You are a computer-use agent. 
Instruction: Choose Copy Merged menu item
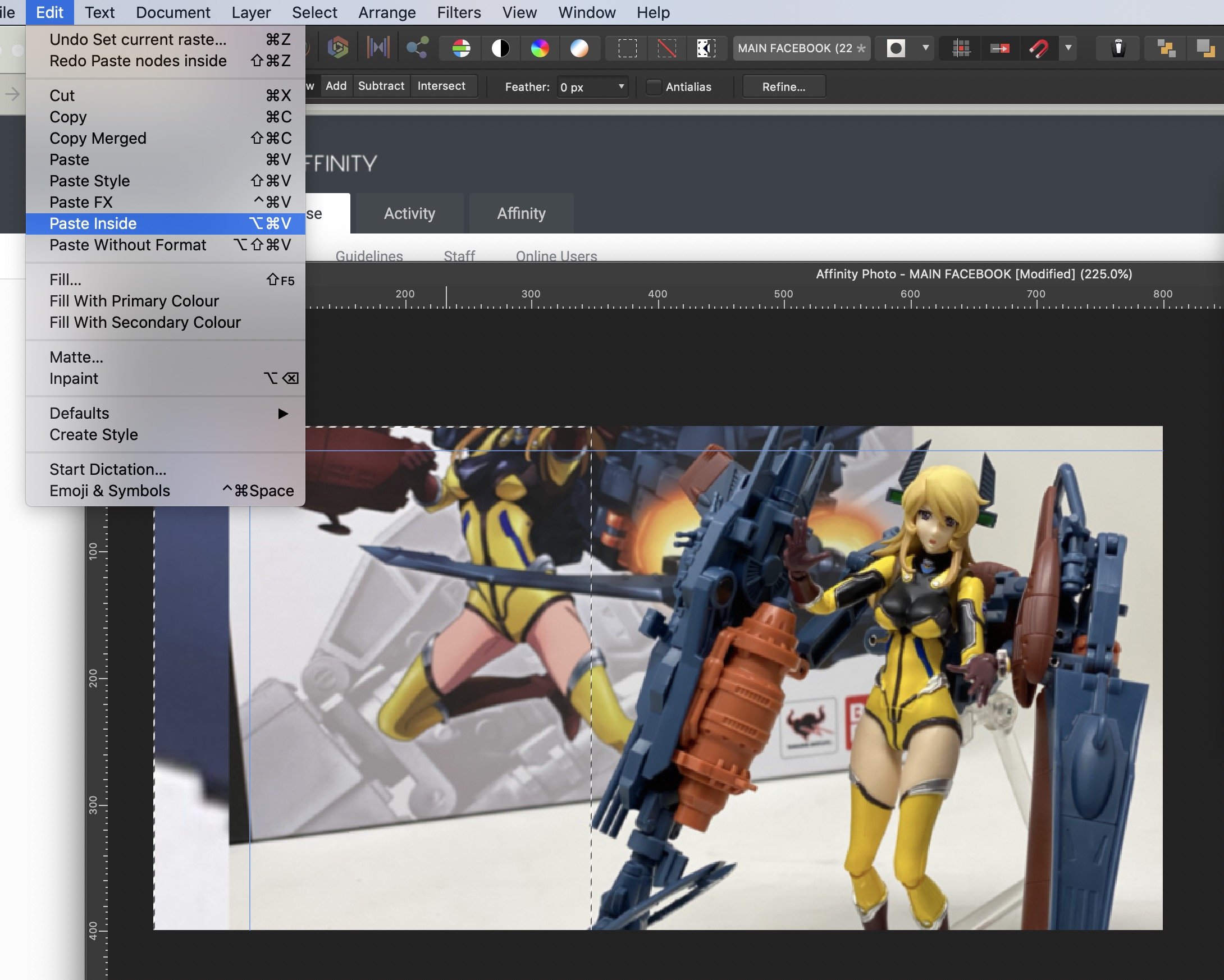pos(166,139)
